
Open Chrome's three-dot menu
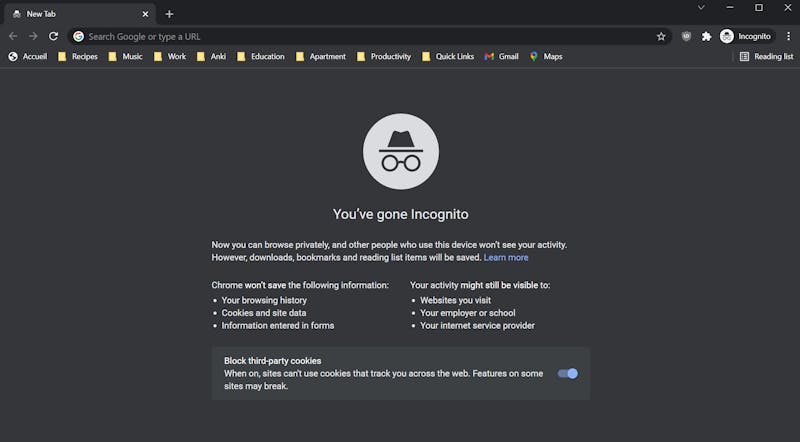(x=788, y=36)
